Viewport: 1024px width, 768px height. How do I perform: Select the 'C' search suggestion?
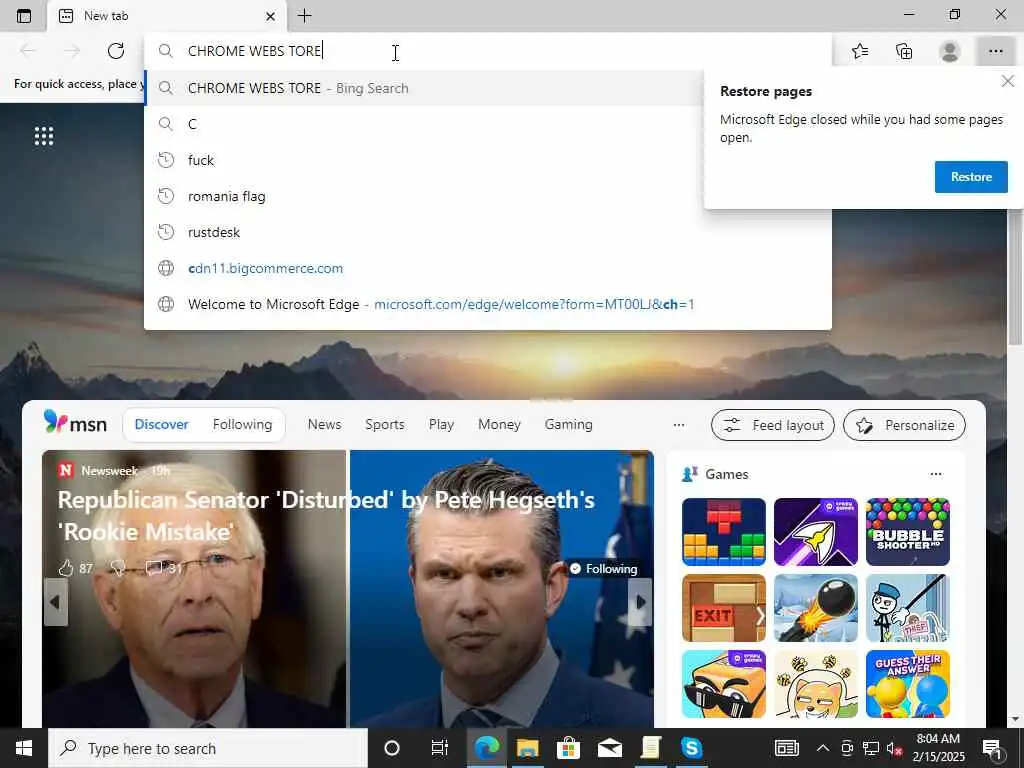[424, 124]
